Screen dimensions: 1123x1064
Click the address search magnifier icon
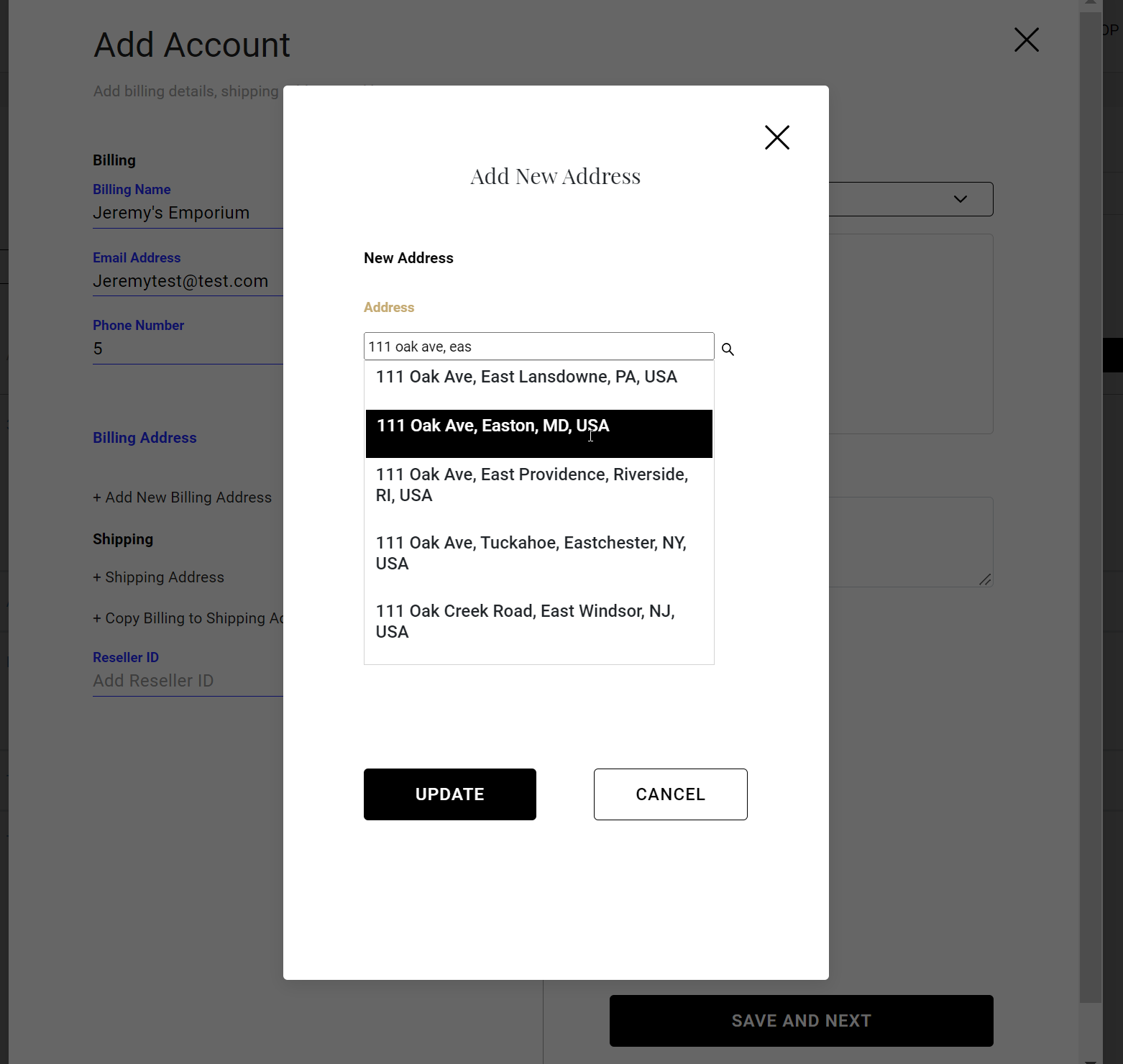click(x=728, y=349)
